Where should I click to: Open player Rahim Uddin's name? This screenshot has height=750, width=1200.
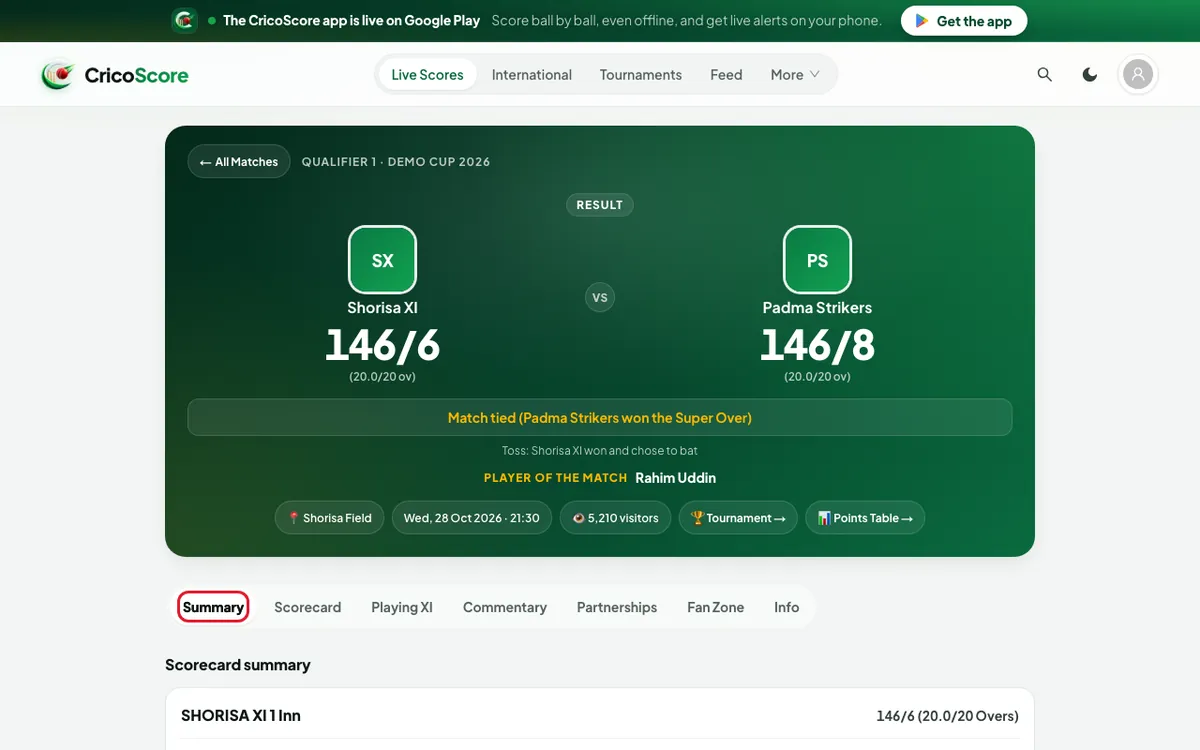click(676, 478)
